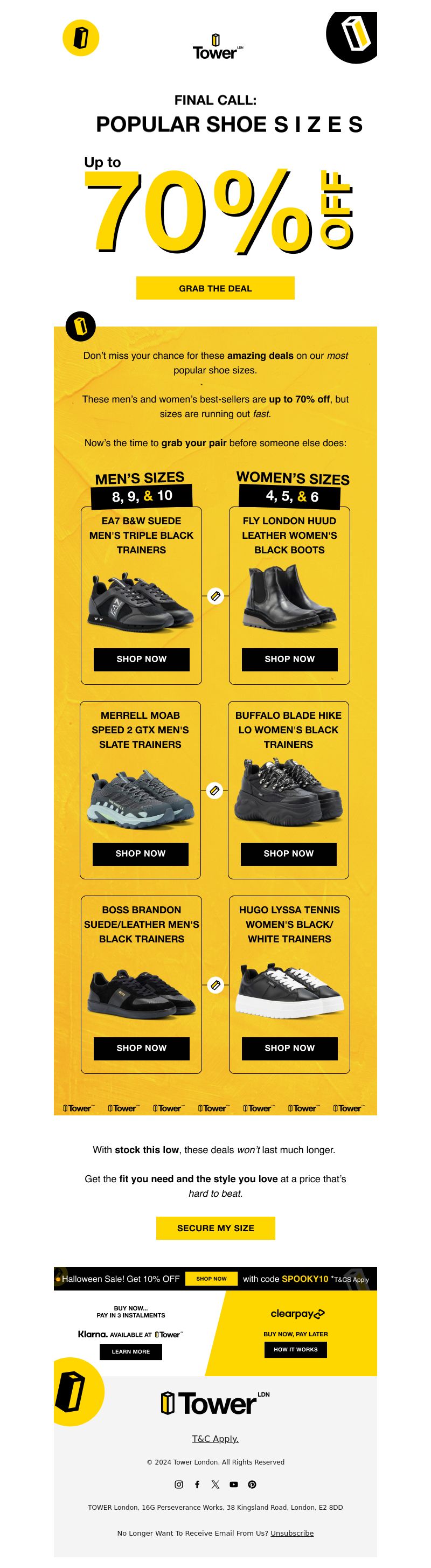The image size is (431, 1568).
Task: Open the YouTube social icon
Action: tap(234, 1484)
